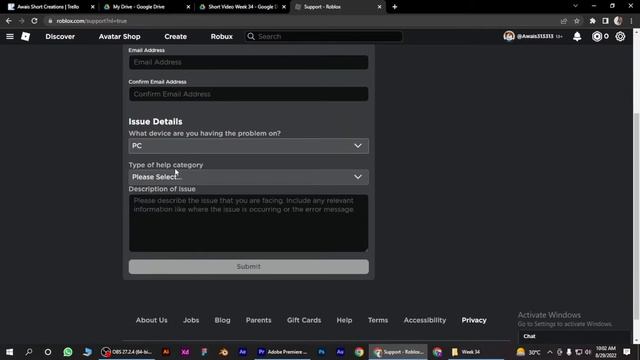Go back in the browser

click(x=9, y=21)
